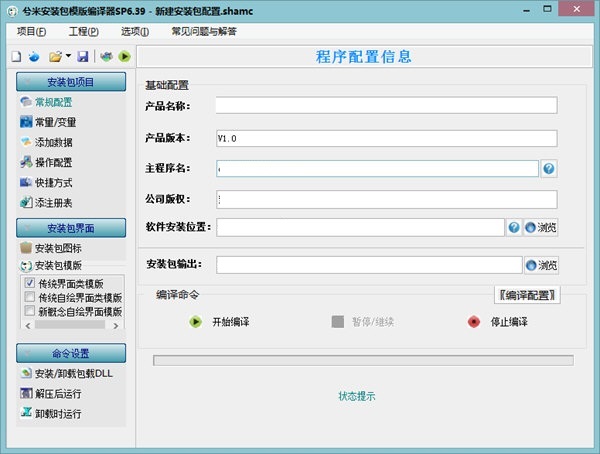Enable 传统自绘界面类模版 checkbox
The height and width of the screenshot is (454, 600).
pos(29,297)
